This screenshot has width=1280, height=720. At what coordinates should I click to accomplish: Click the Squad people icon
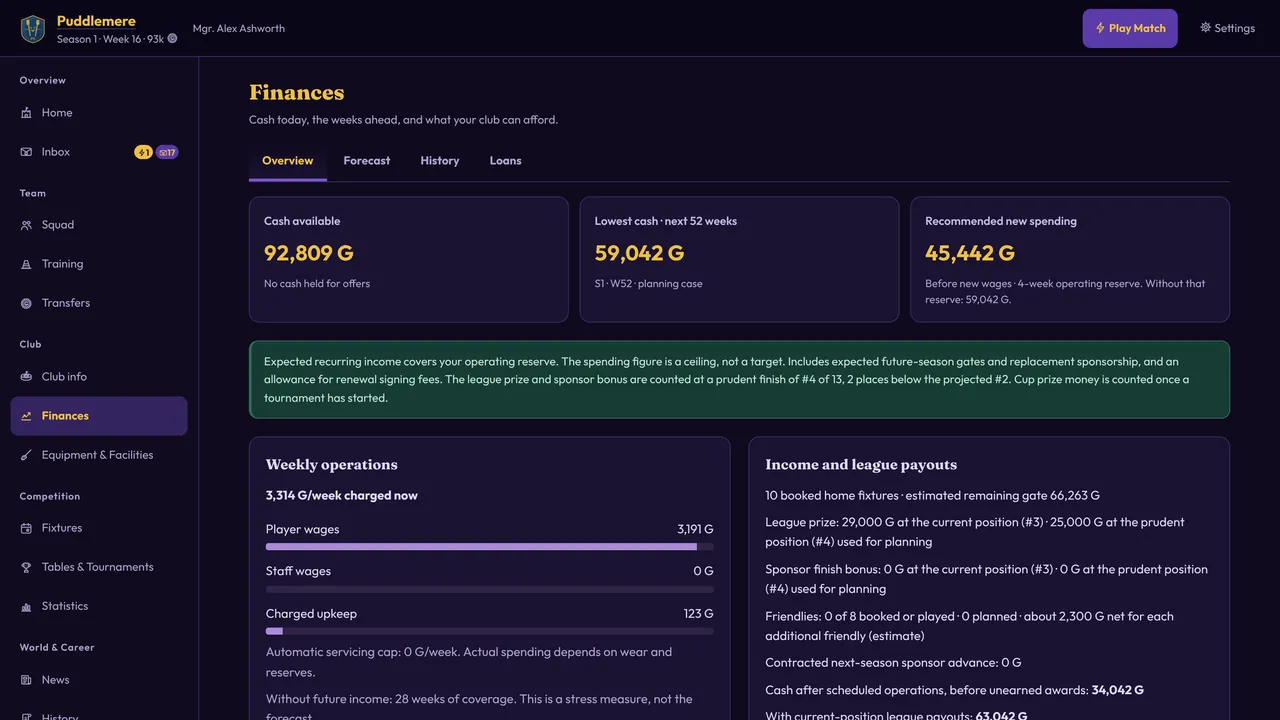(26, 225)
